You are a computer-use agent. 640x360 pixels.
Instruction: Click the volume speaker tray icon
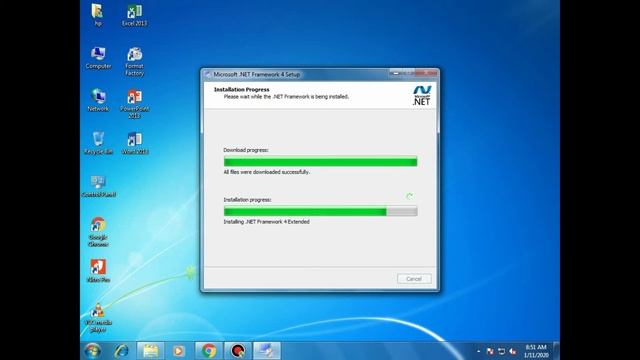click(x=513, y=351)
